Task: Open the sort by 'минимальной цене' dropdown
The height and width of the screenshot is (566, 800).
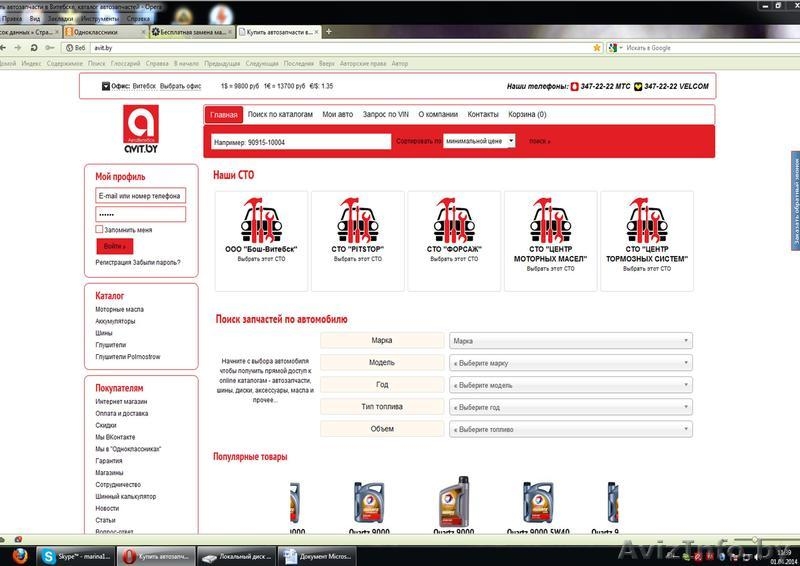Action: 480,141
